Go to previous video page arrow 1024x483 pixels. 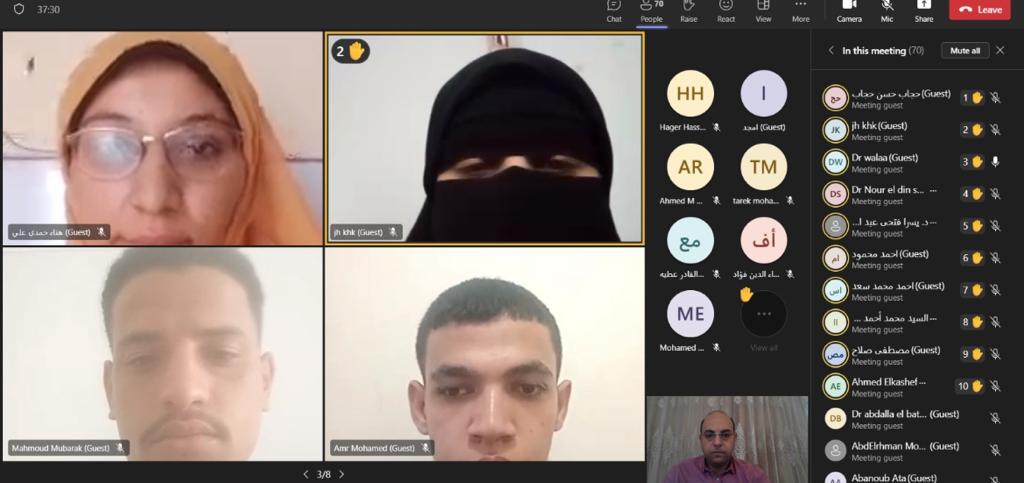306,474
